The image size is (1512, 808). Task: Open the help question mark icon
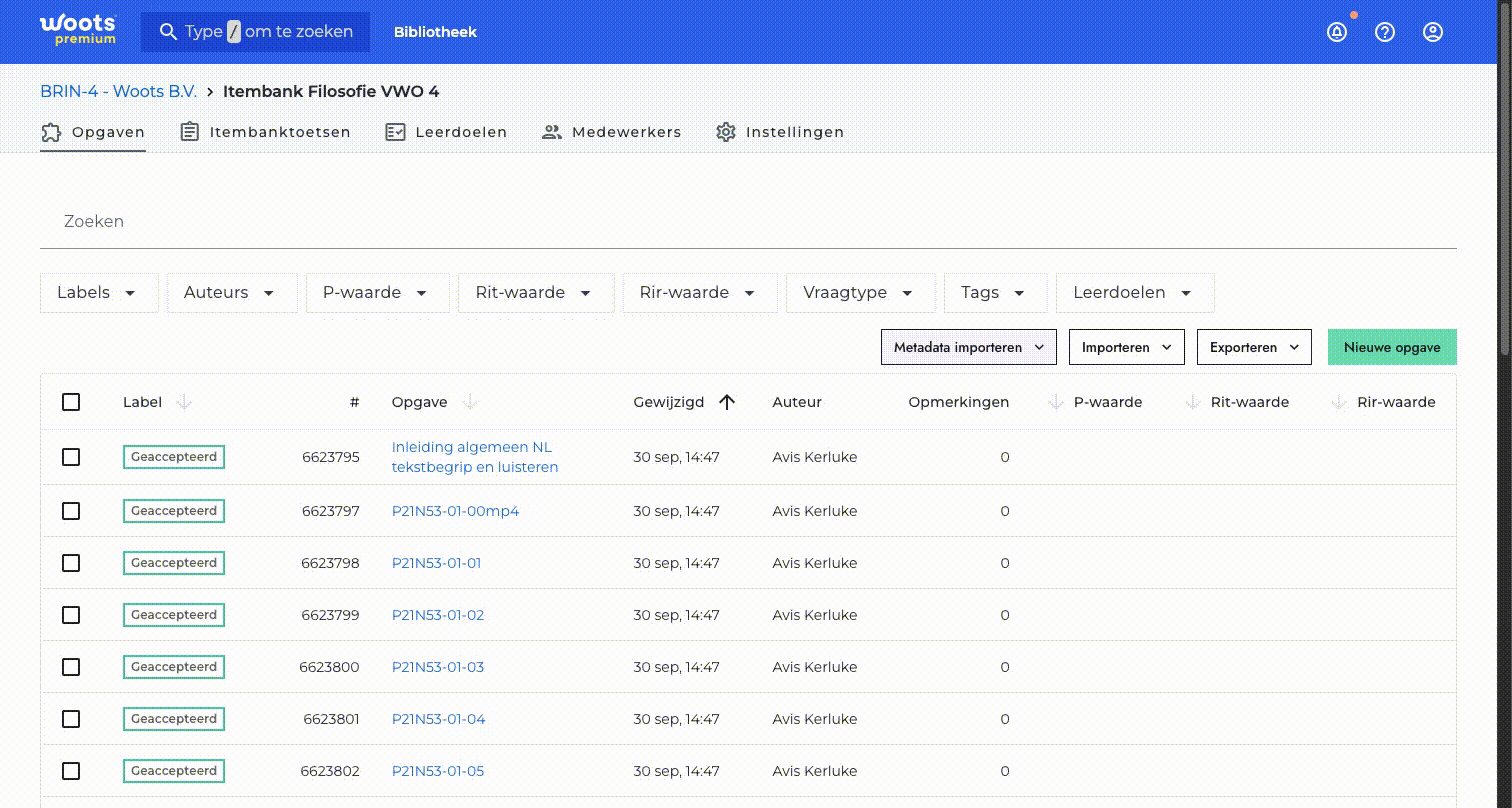coord(1385,32)
